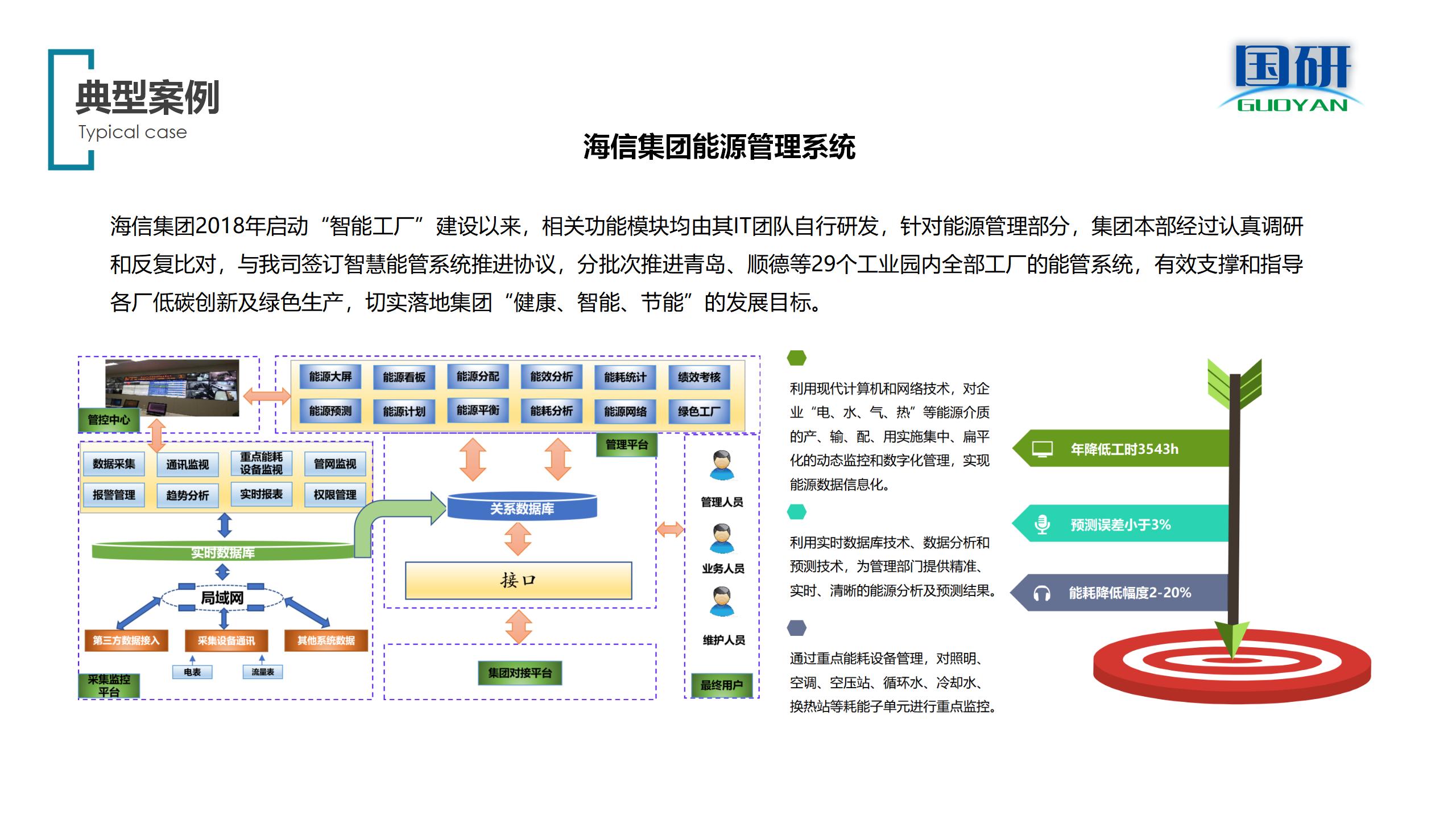Image resolution: width=1456 pixels, height=819 pixels.
Task: Click the 管理人员 user avatar
Action: click(722, 465)
